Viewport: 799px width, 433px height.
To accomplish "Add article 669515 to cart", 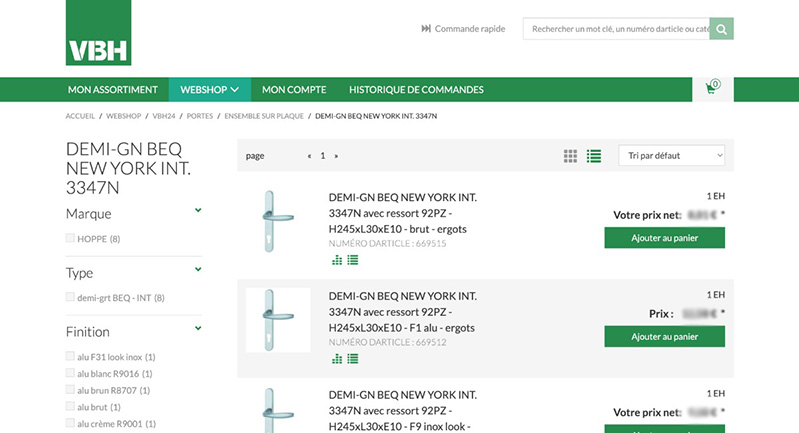I will point(664,238).
